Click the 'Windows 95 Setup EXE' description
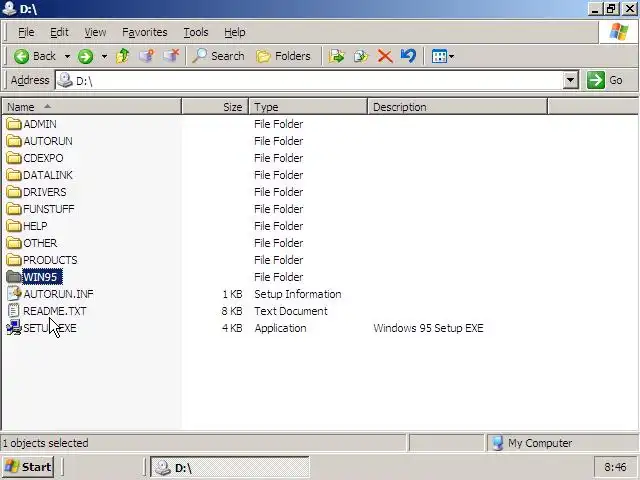This screenshot has width=640, height=480. (428, 328)
